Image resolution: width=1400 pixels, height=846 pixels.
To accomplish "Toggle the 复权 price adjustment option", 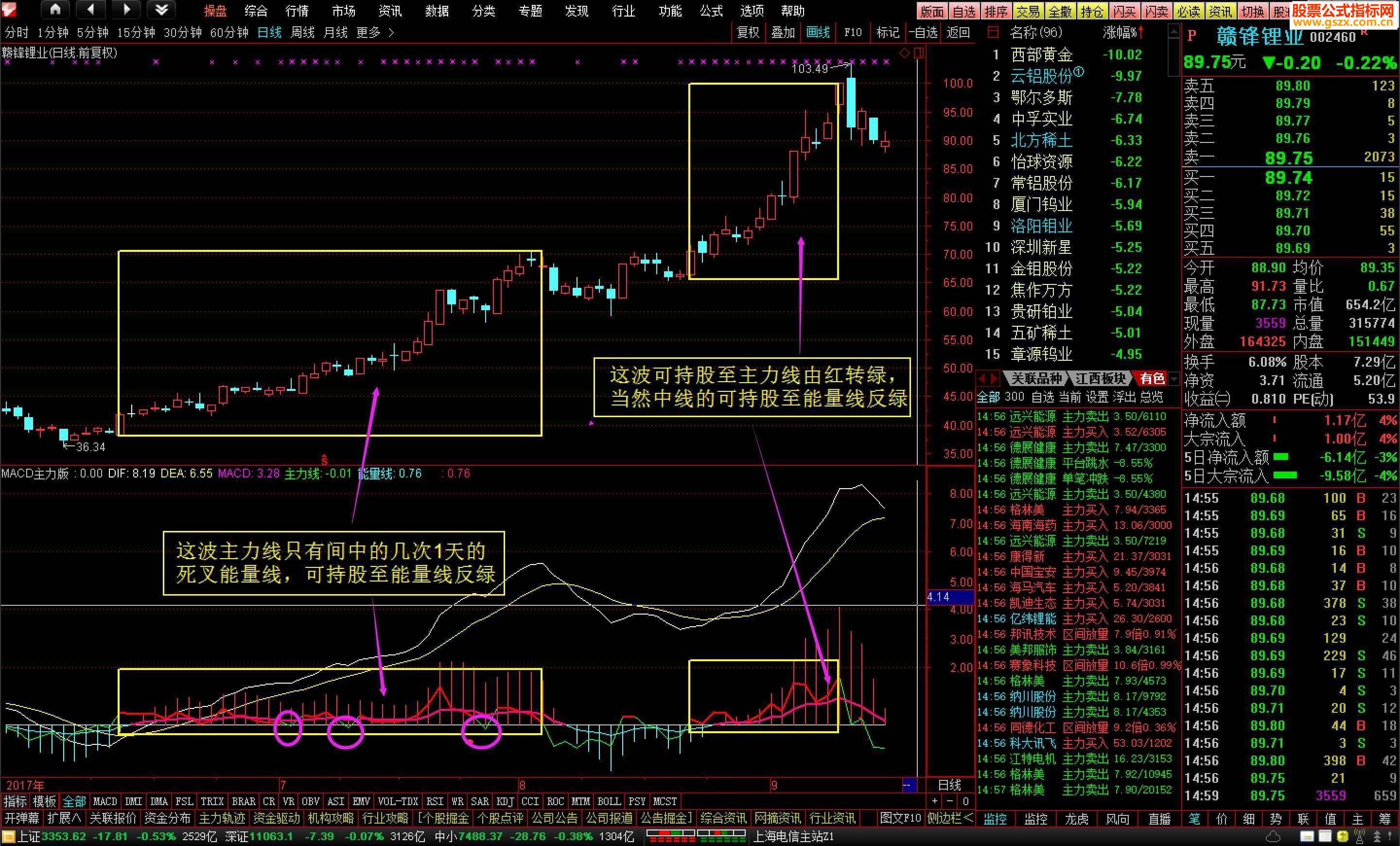I will click(x=748, y=33).
